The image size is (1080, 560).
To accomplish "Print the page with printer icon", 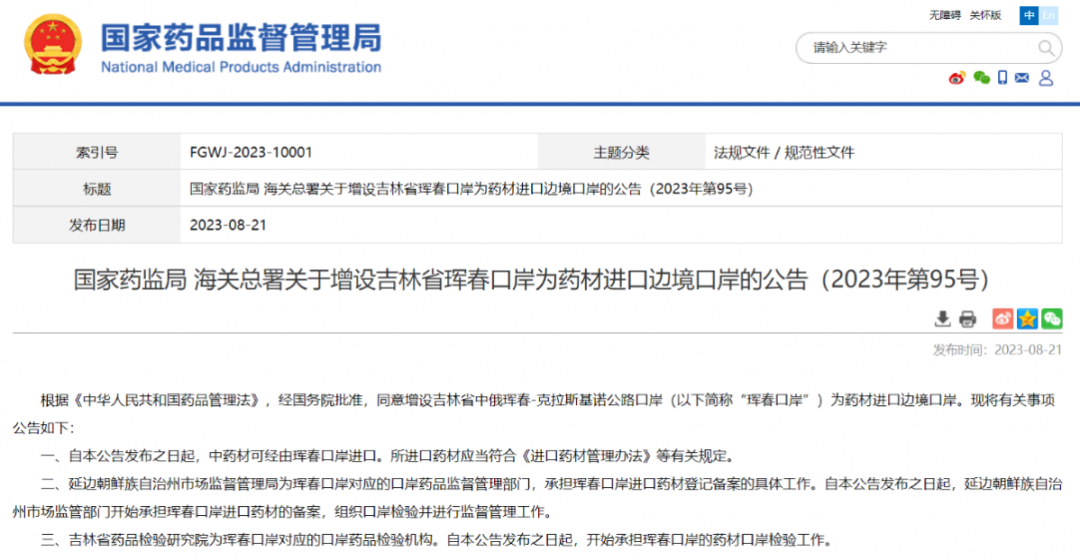I will [967, 319].
